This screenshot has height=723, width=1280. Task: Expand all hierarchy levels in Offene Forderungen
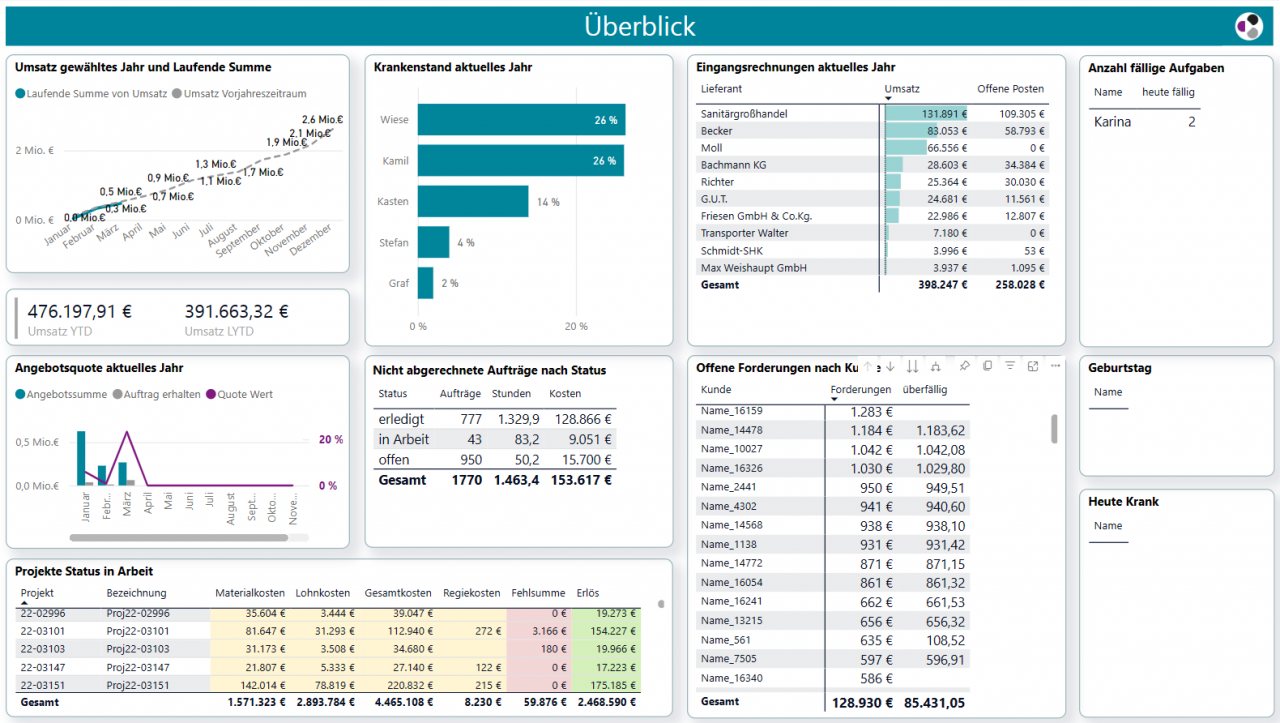tap(936, 367)
